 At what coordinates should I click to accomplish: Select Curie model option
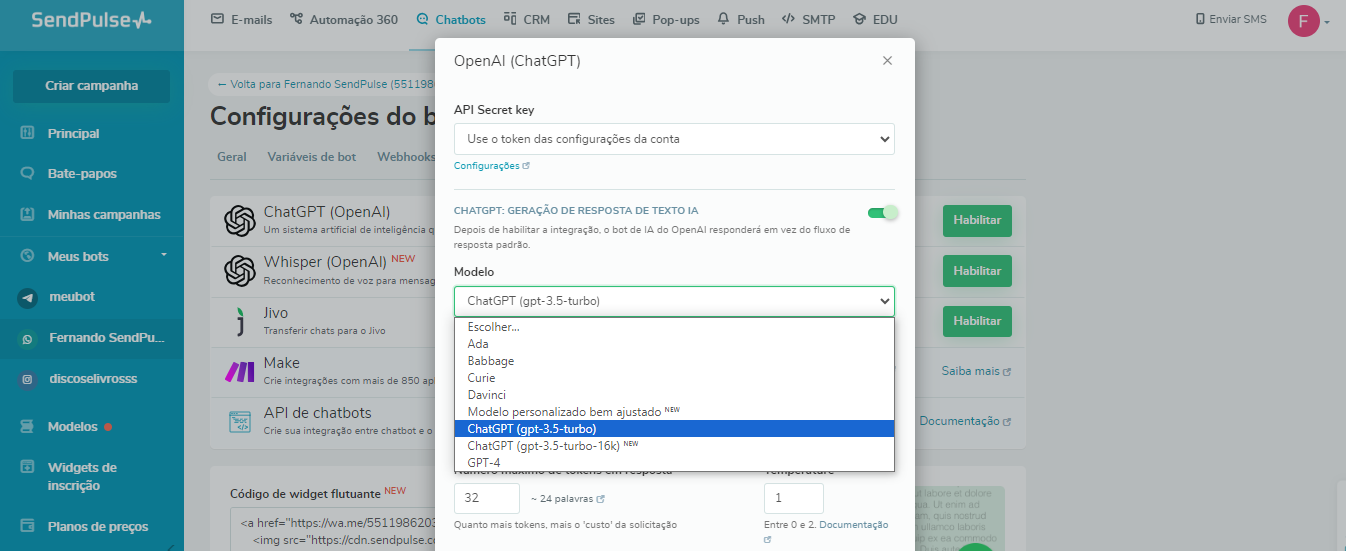(674, 378)
